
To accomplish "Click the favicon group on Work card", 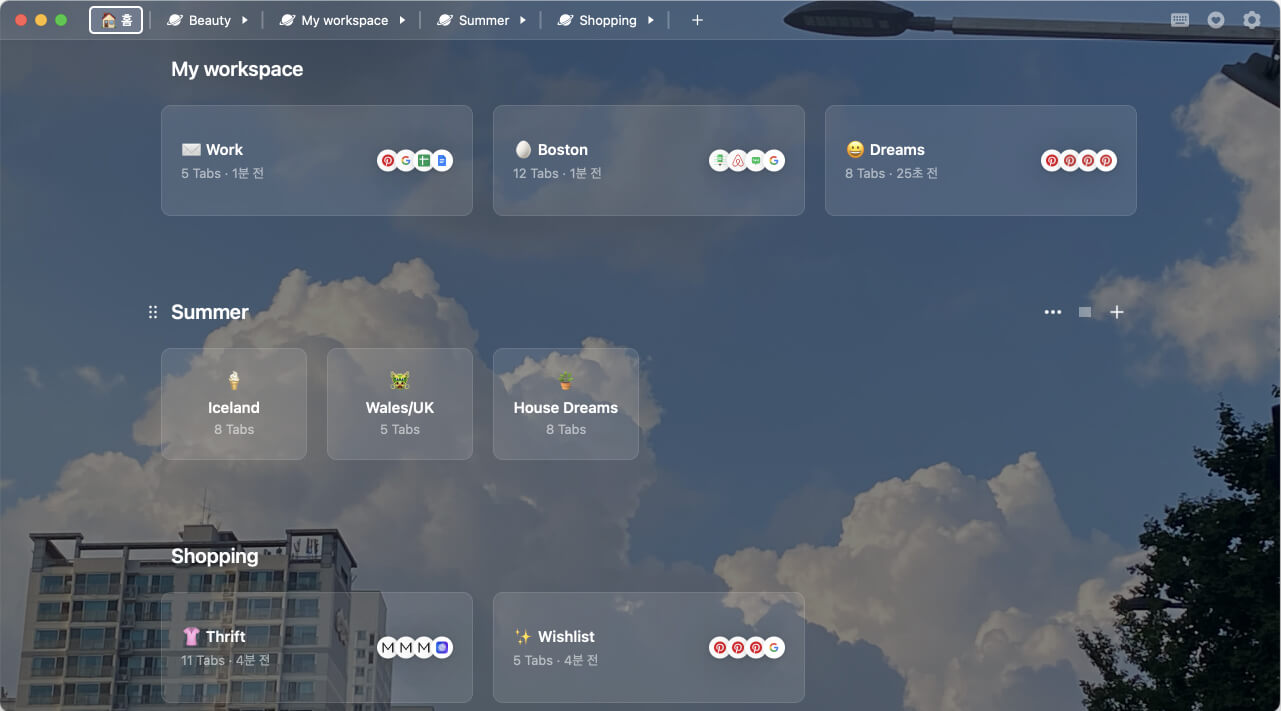I will (415, 161).
